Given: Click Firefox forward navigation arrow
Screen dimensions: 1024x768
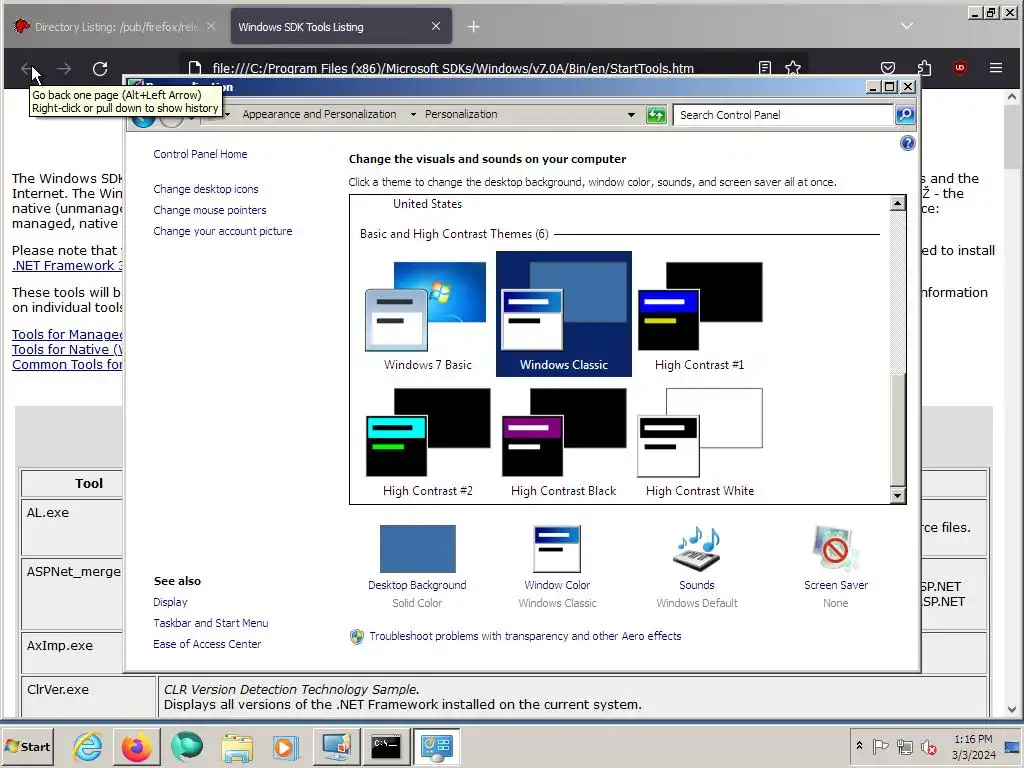Looking at the screenshot, I should [x=64, y=69].
